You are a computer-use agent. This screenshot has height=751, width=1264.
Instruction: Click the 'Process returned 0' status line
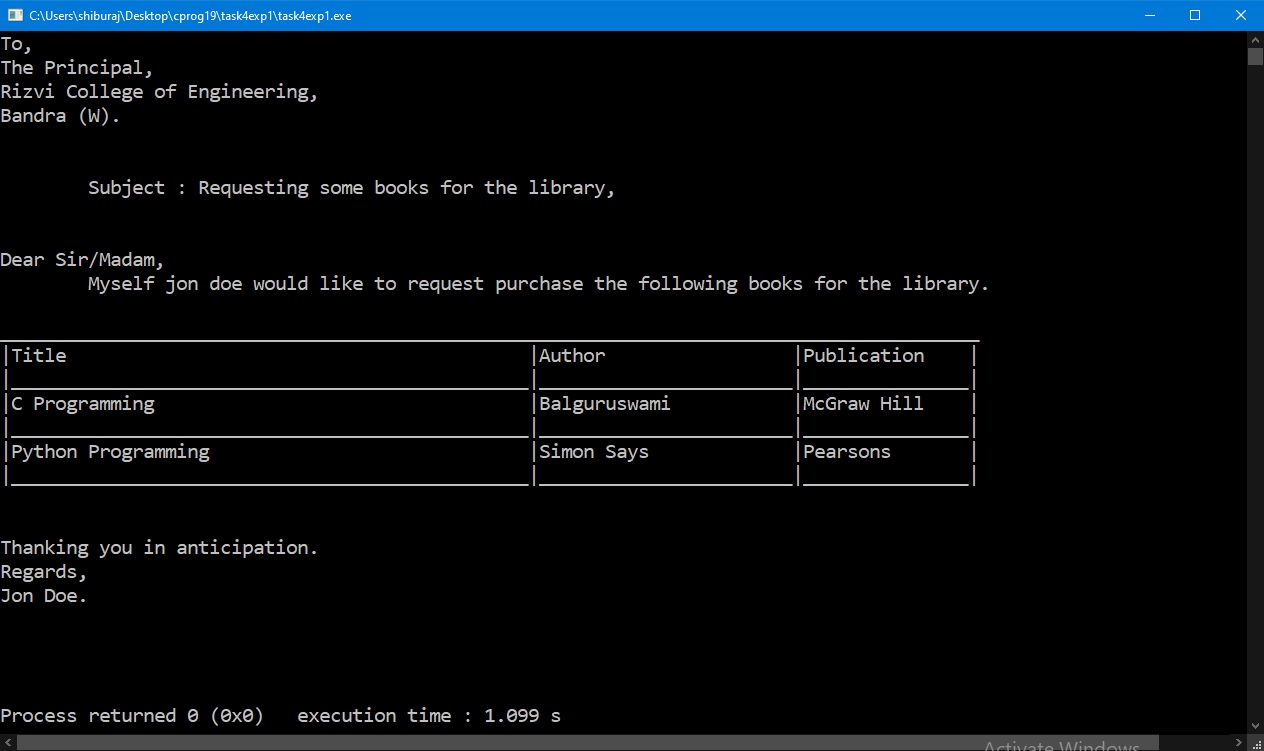tap(132, 716)
